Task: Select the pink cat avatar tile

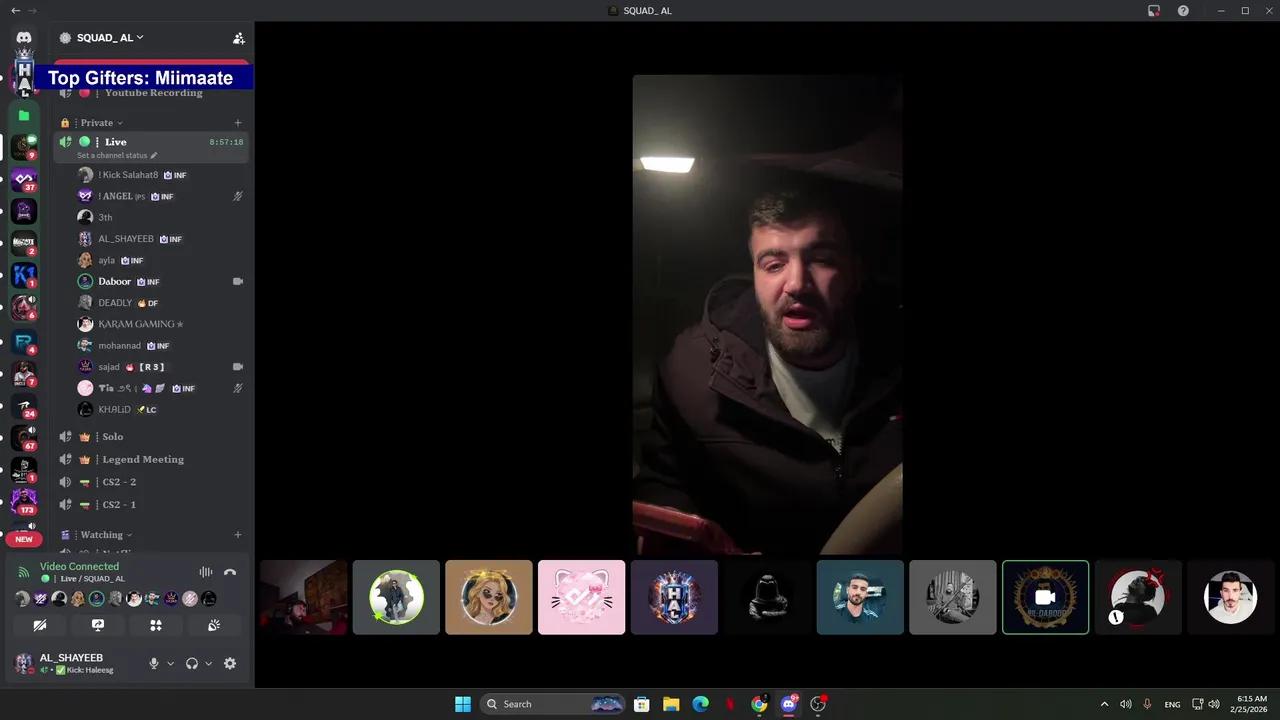Action: coord(581,597)
